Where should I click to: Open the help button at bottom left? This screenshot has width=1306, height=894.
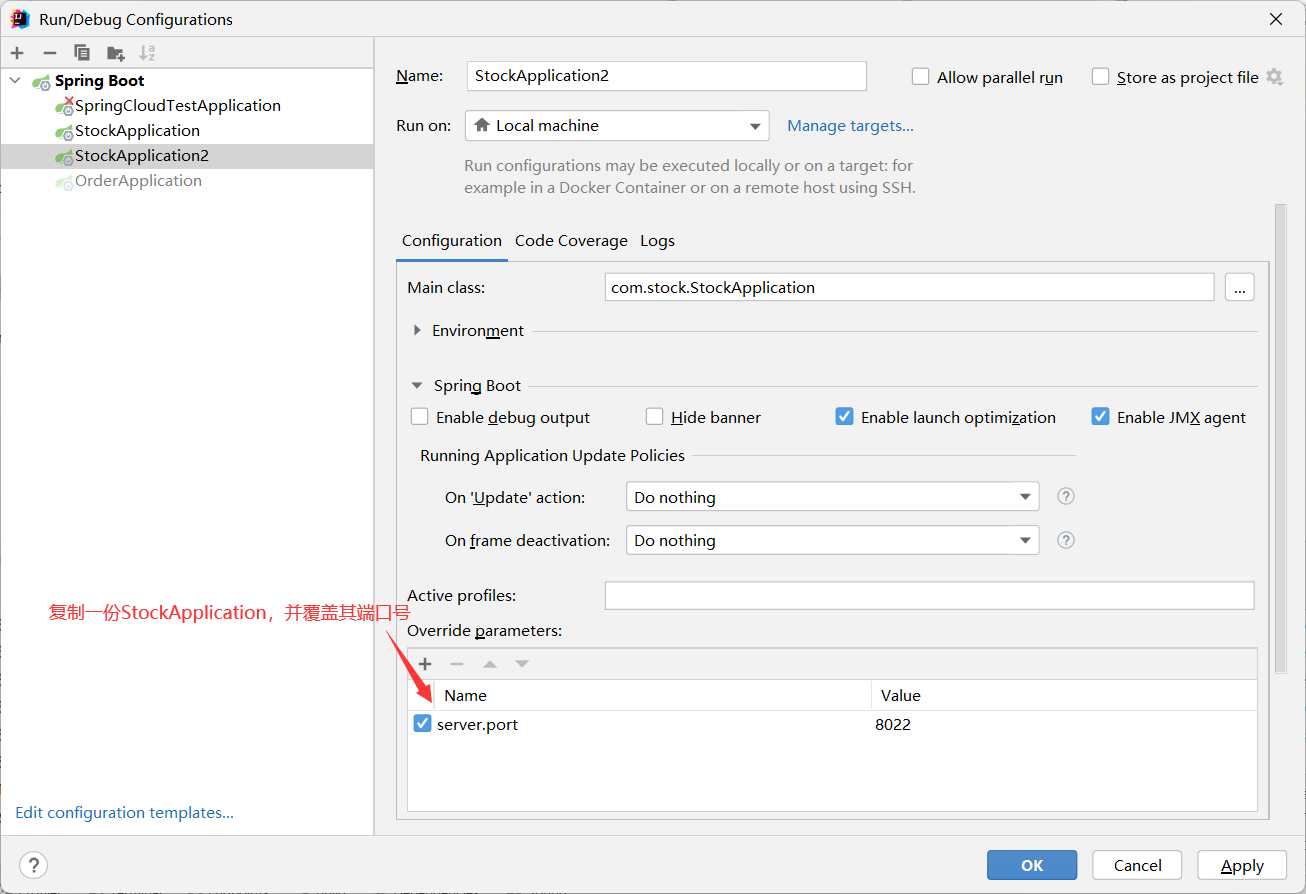34,866
